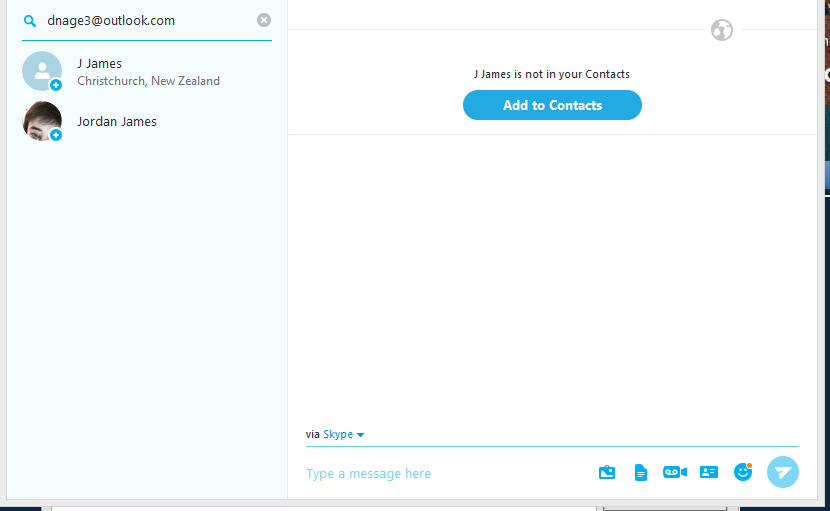Image resolution: width=830 pixels, height=511 pixels.
Task: Click the Add to Contacts button
Action: (552, 105)
